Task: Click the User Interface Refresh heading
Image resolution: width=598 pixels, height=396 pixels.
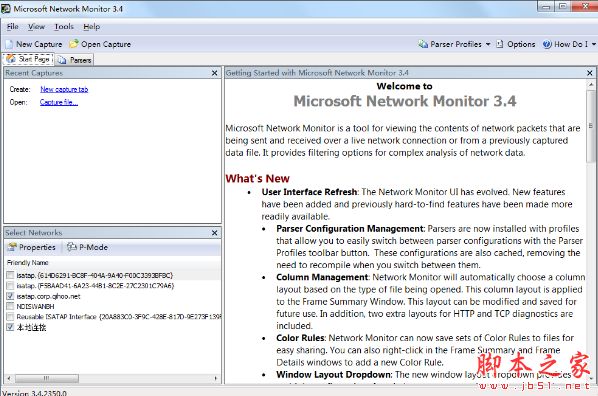Action: [x=309, y=192]
